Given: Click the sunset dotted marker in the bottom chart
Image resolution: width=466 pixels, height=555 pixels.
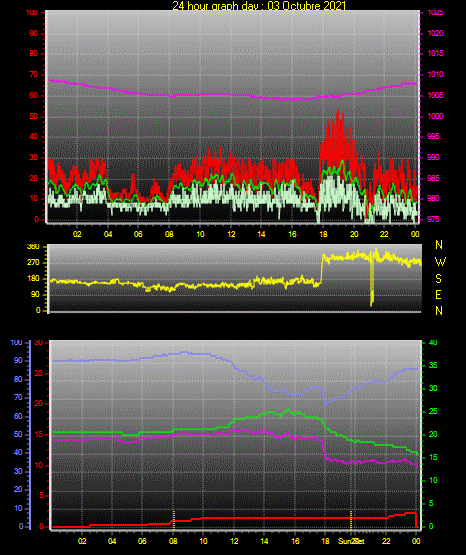Looking at the screenshot, I should (351, 519).
